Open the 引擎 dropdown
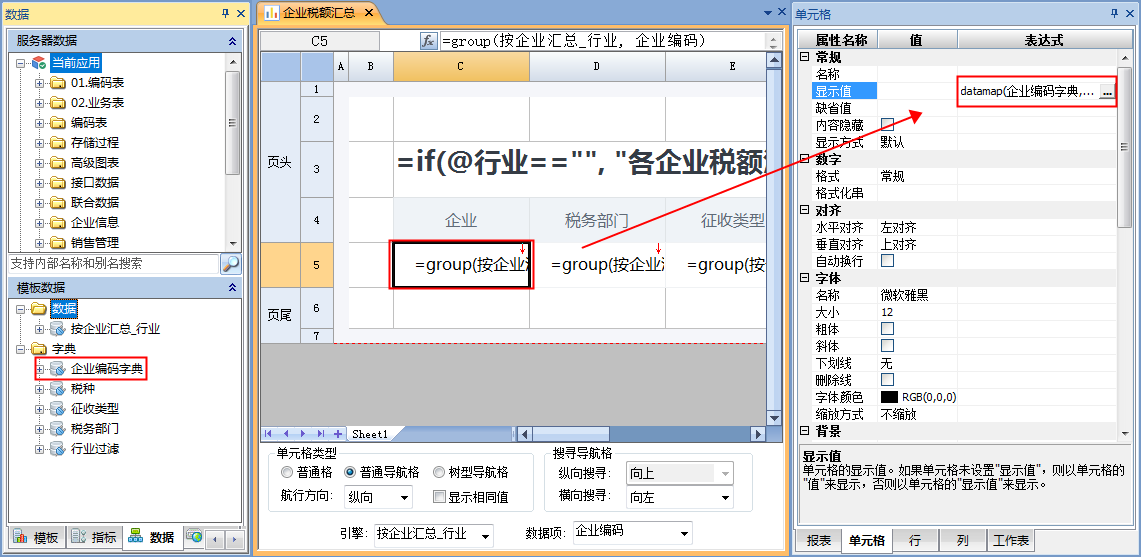This screenshot has height=557, width=1141. tap(485, 536)
